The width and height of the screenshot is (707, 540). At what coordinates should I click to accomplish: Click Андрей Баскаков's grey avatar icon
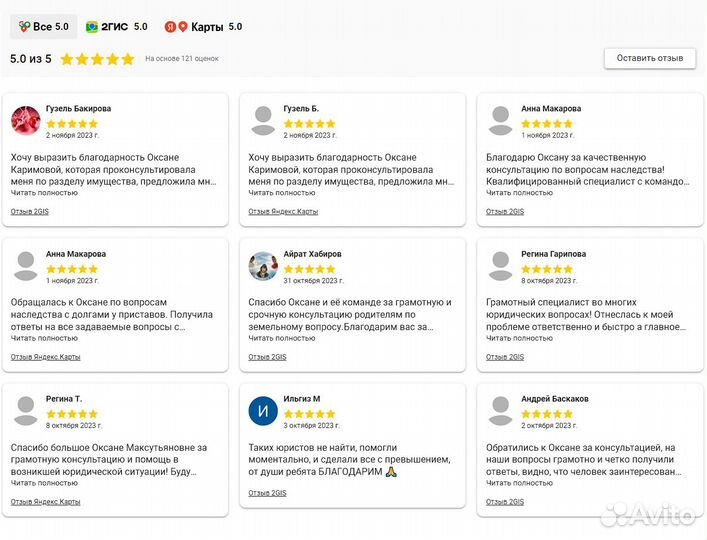click(501, 411)
